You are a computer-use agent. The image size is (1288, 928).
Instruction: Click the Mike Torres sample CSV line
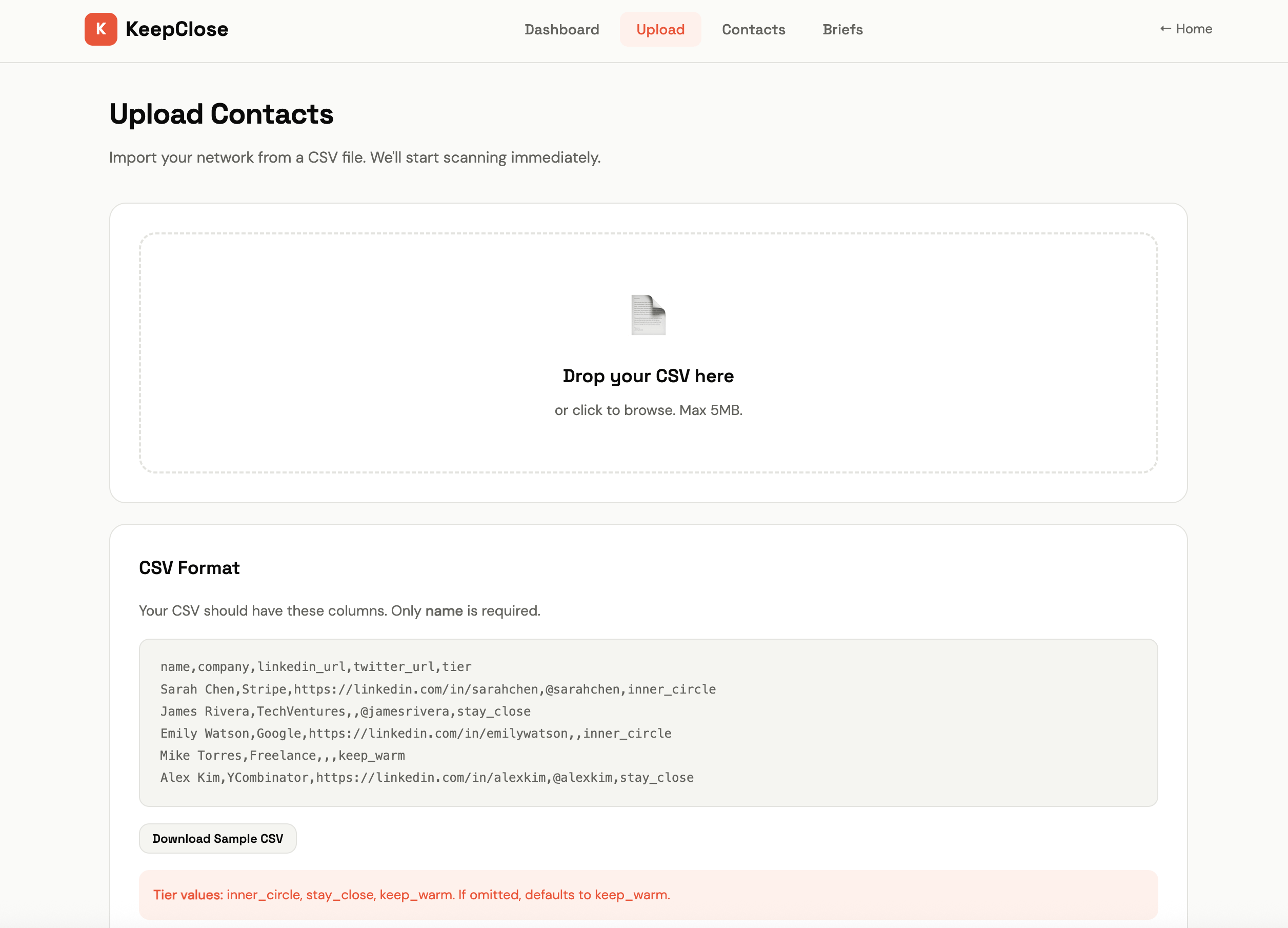coord(282,755)
